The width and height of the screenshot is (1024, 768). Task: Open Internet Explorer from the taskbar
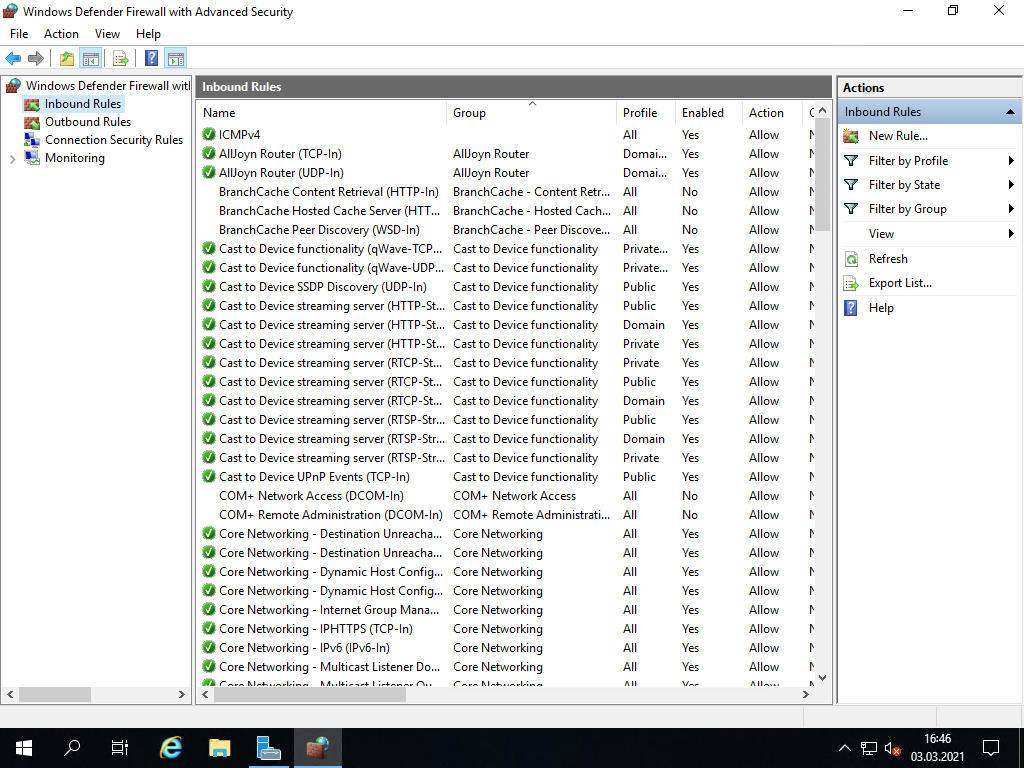tap(172, 747)
